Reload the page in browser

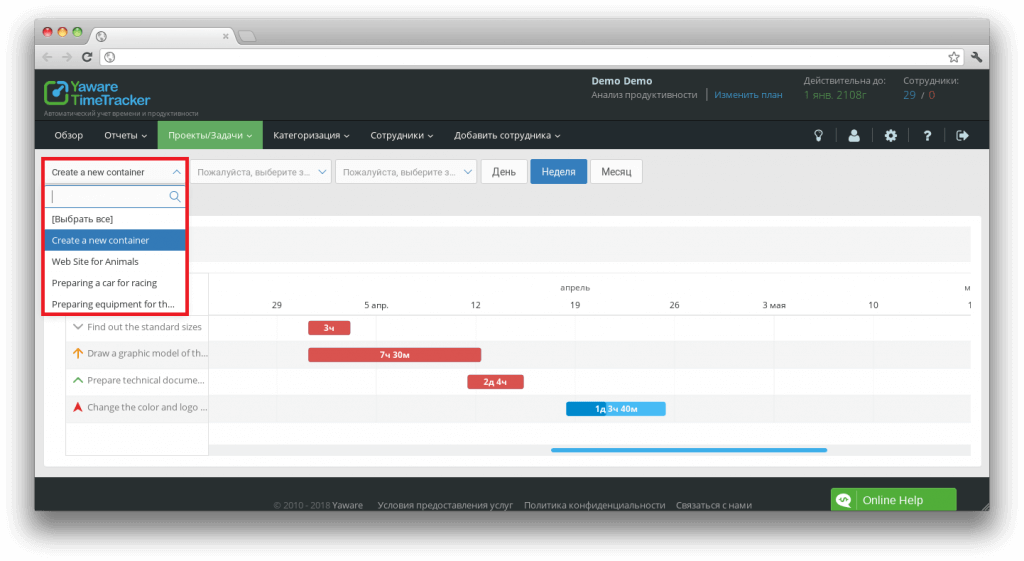click(86, 57)
